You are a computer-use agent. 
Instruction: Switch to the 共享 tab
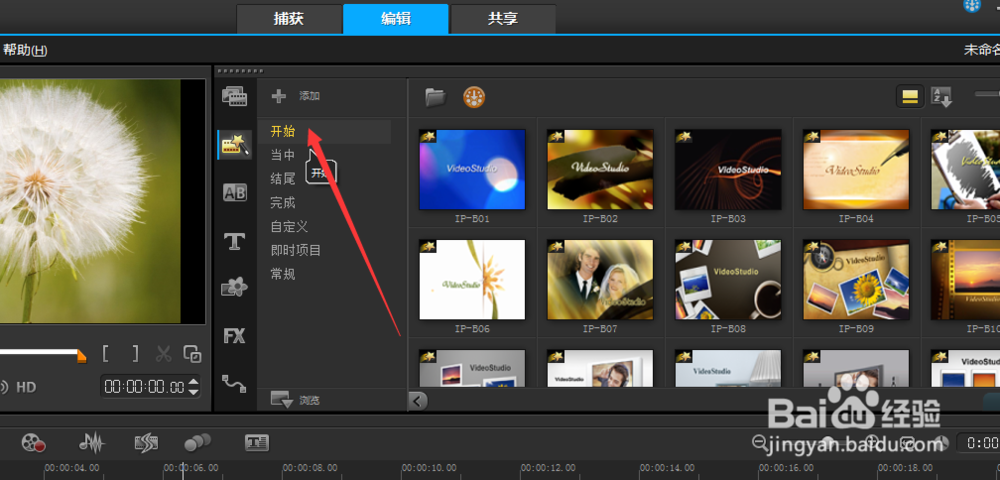coord(503,18)
